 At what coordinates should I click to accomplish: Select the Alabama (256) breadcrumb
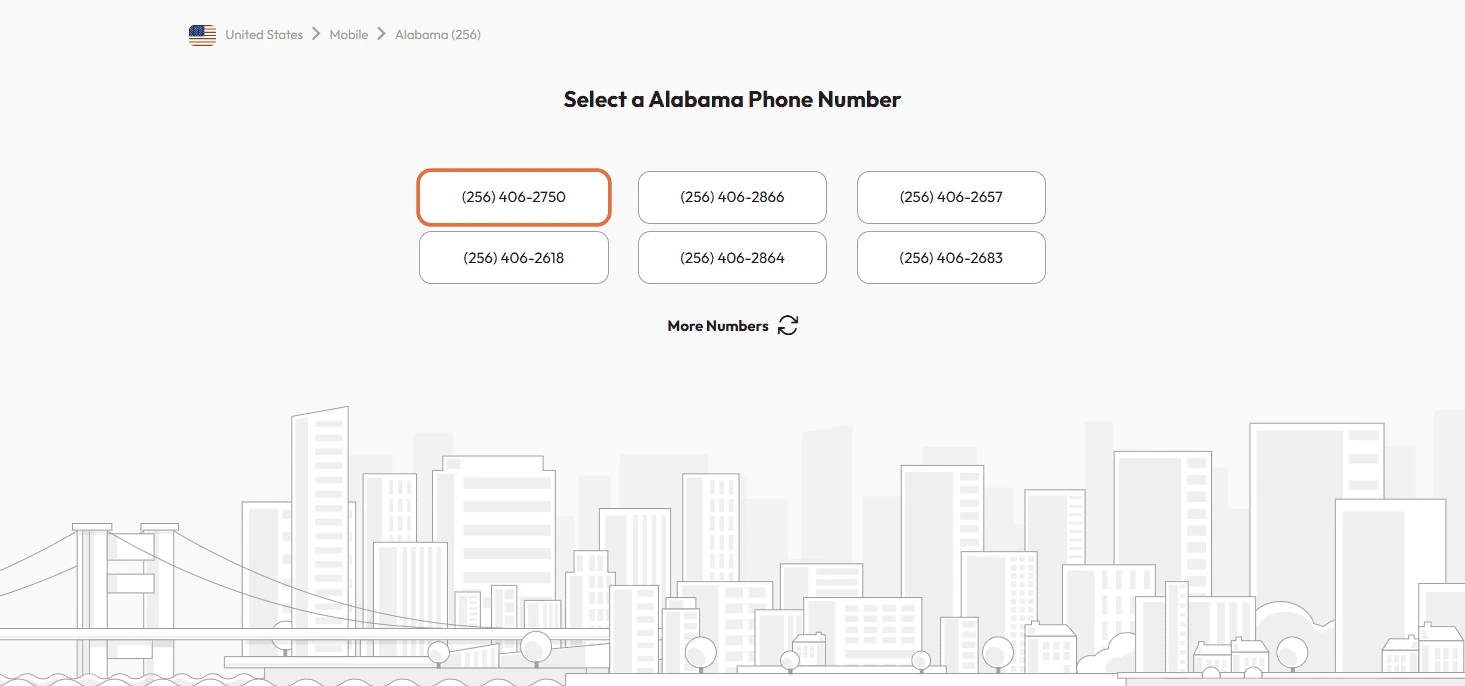tap(438, 35)
